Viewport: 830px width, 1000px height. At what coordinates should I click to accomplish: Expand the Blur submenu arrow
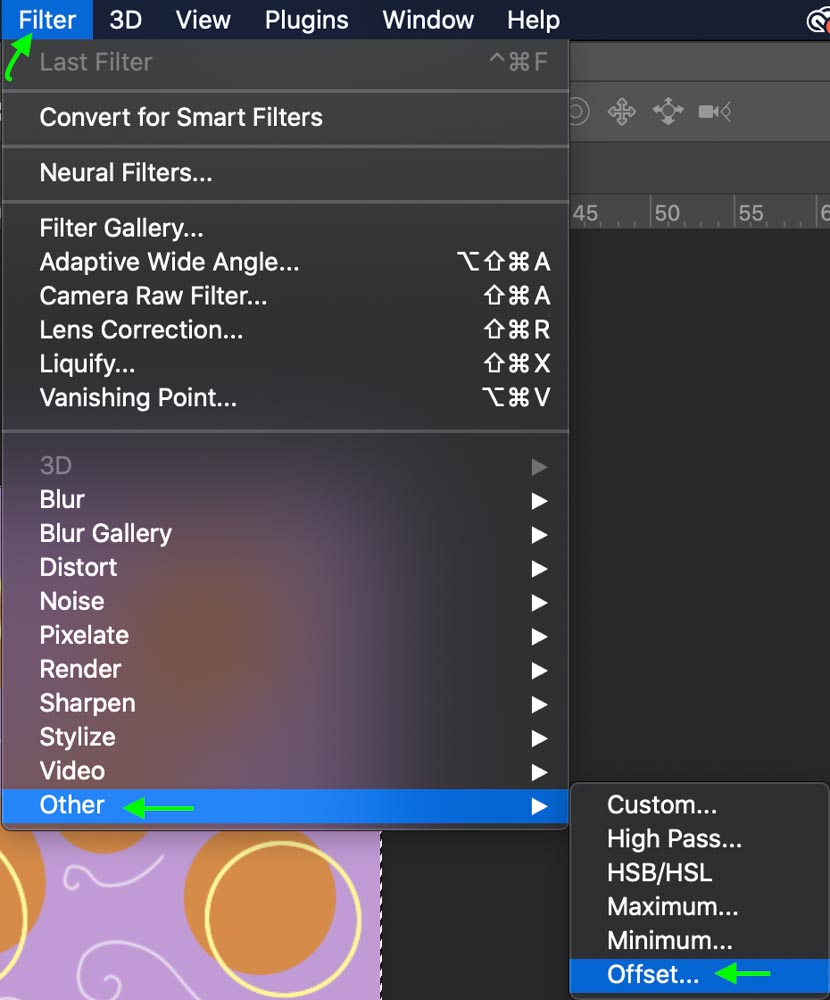point(539,500)
